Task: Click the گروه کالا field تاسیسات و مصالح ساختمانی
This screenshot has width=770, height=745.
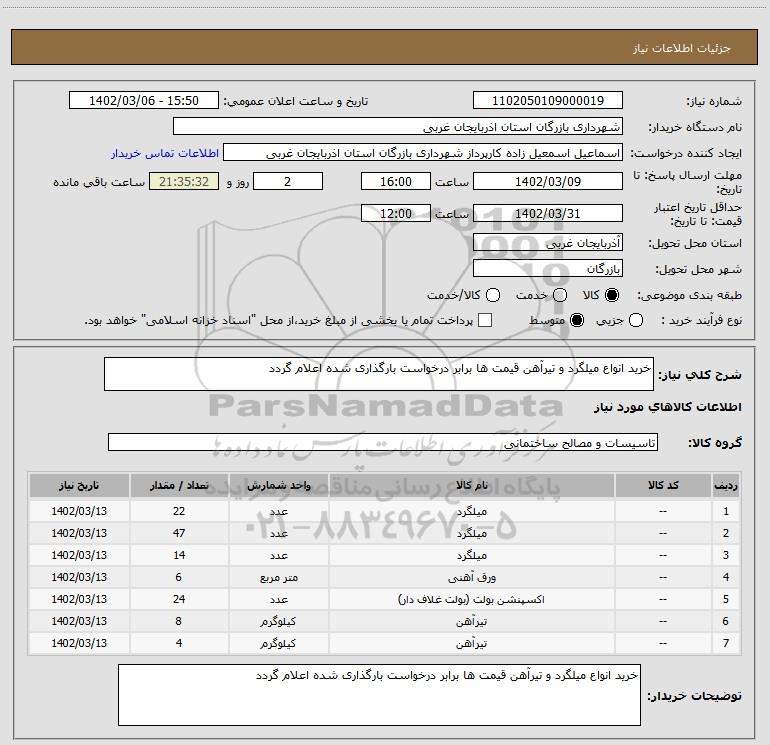Action: point(383,442)
